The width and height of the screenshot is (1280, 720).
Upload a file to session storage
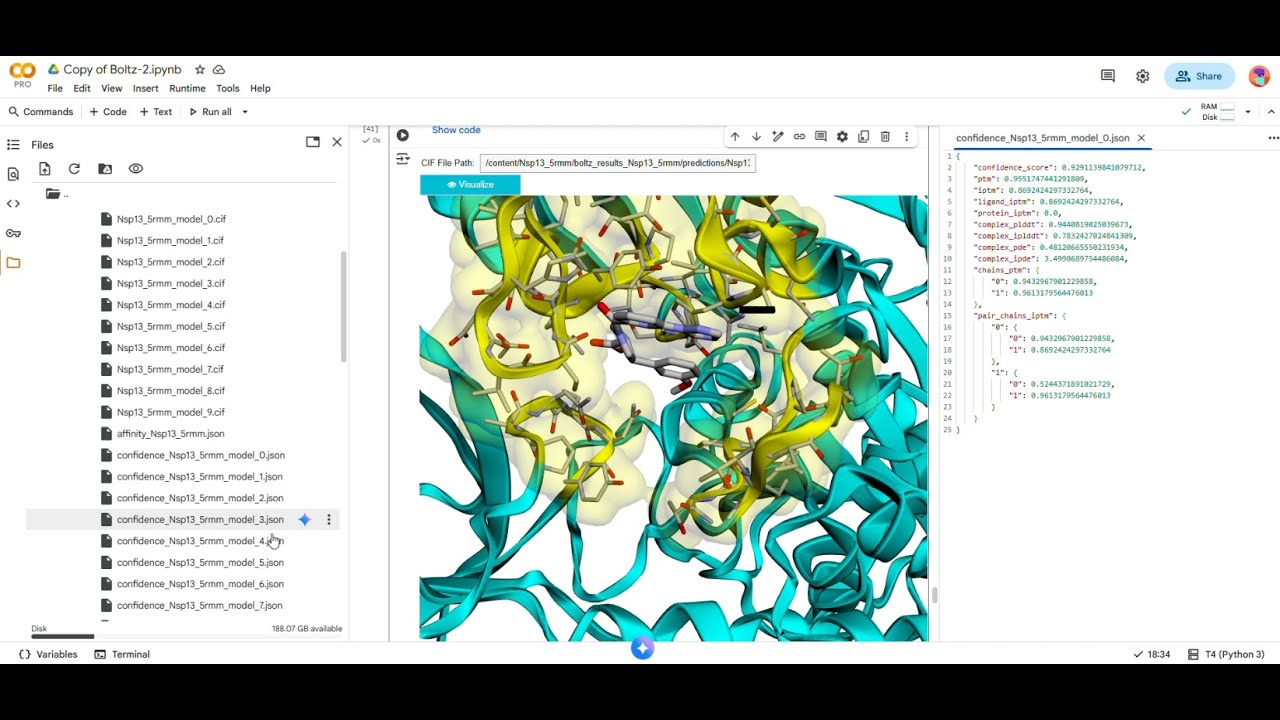(44, 169)
